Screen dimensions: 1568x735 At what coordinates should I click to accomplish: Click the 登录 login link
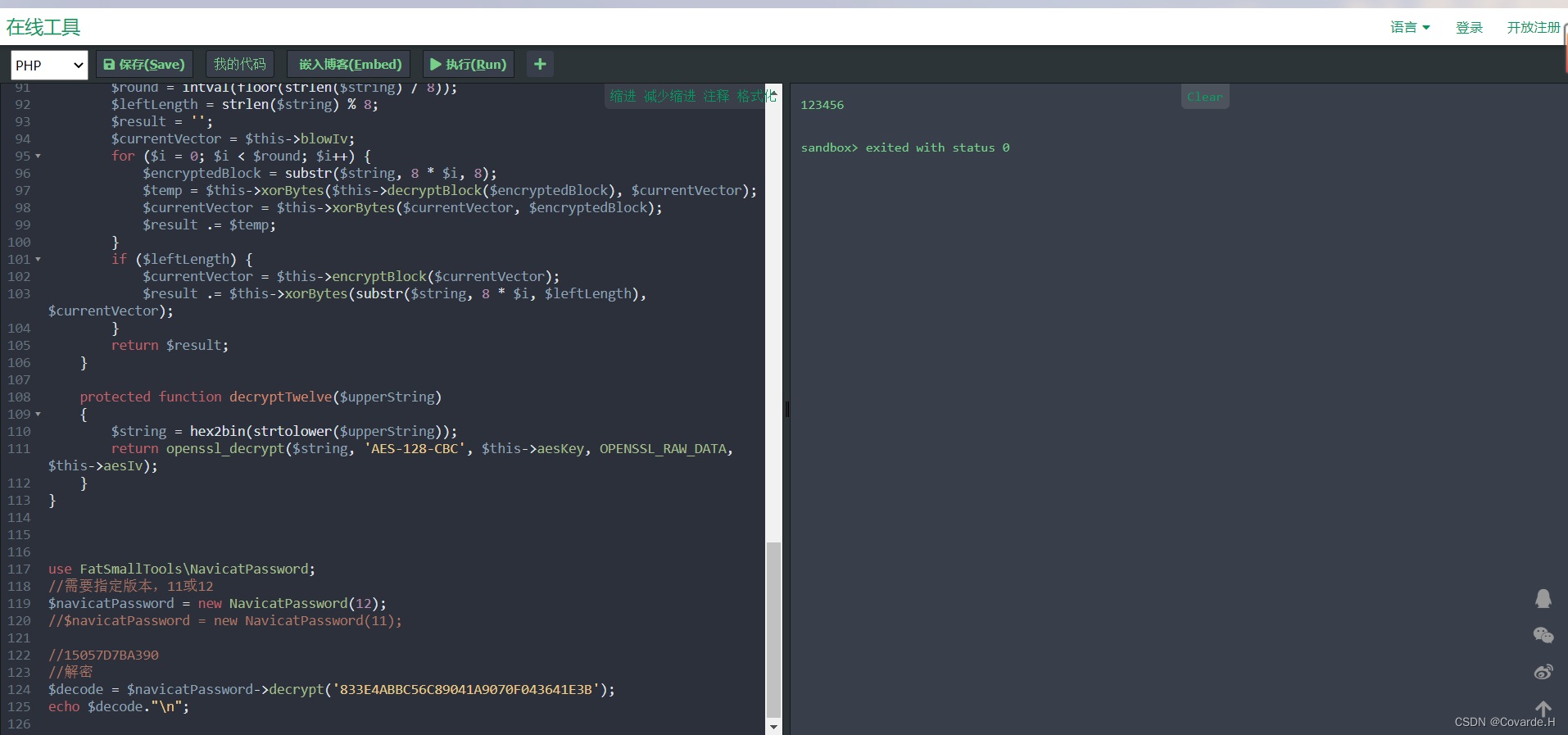(1469, 27)
